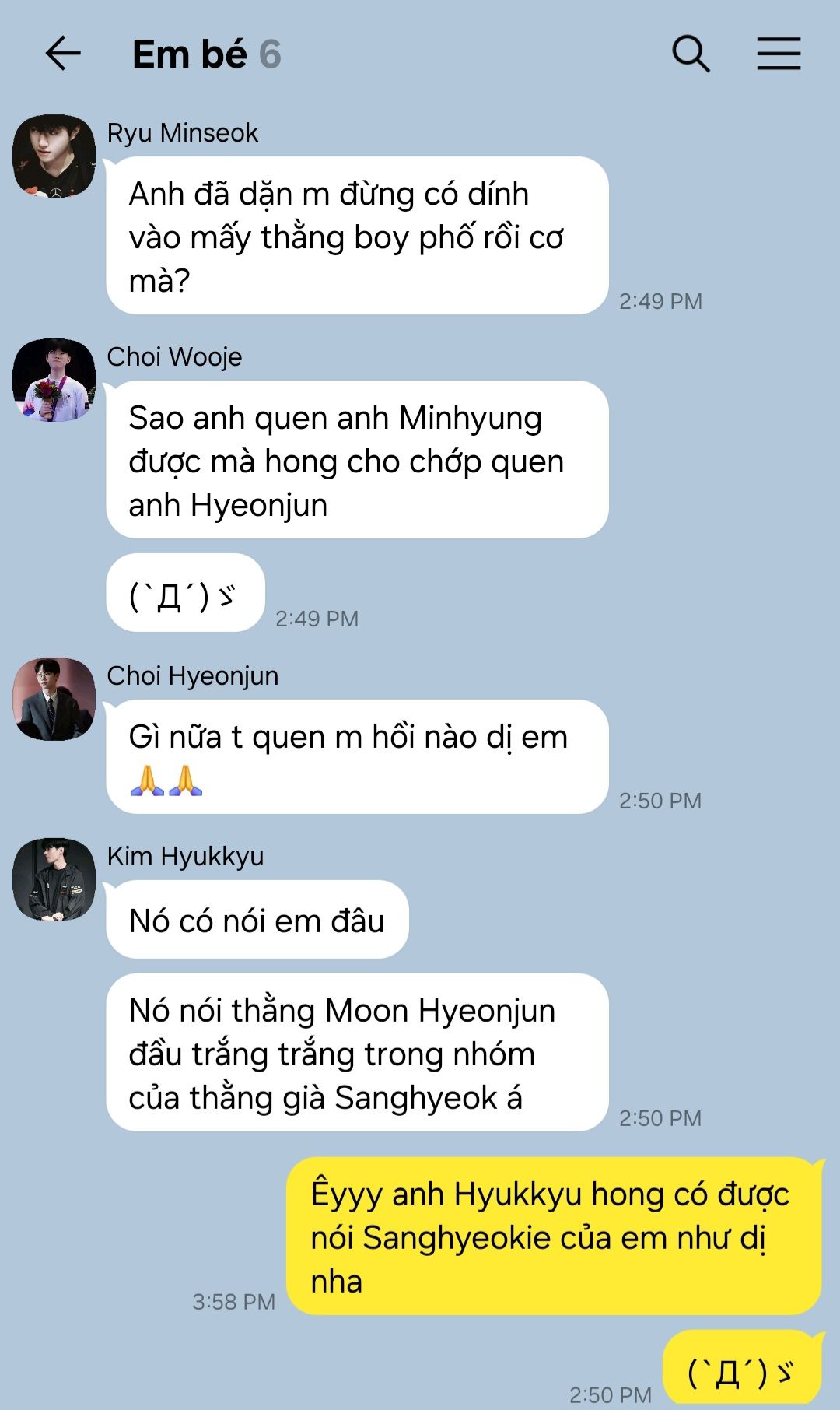View Ryu Minseok's profile picture
This screenshot has height=1410, width=840.
[54, 156]
